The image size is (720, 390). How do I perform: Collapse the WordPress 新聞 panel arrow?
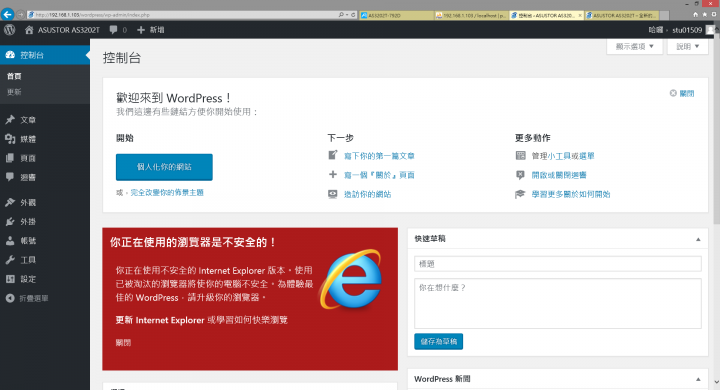pyautogui.click(x=698, y=379)
